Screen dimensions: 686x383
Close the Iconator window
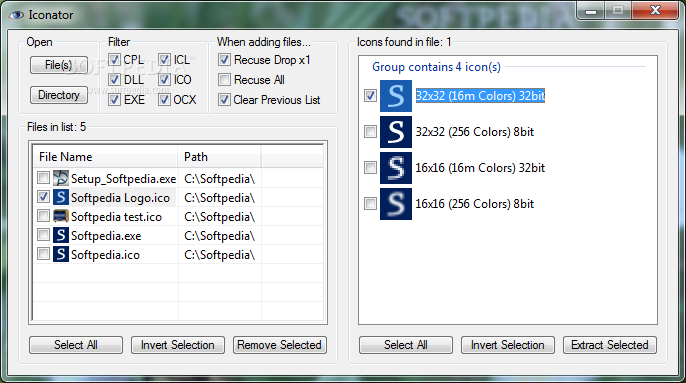pos(655,11)
